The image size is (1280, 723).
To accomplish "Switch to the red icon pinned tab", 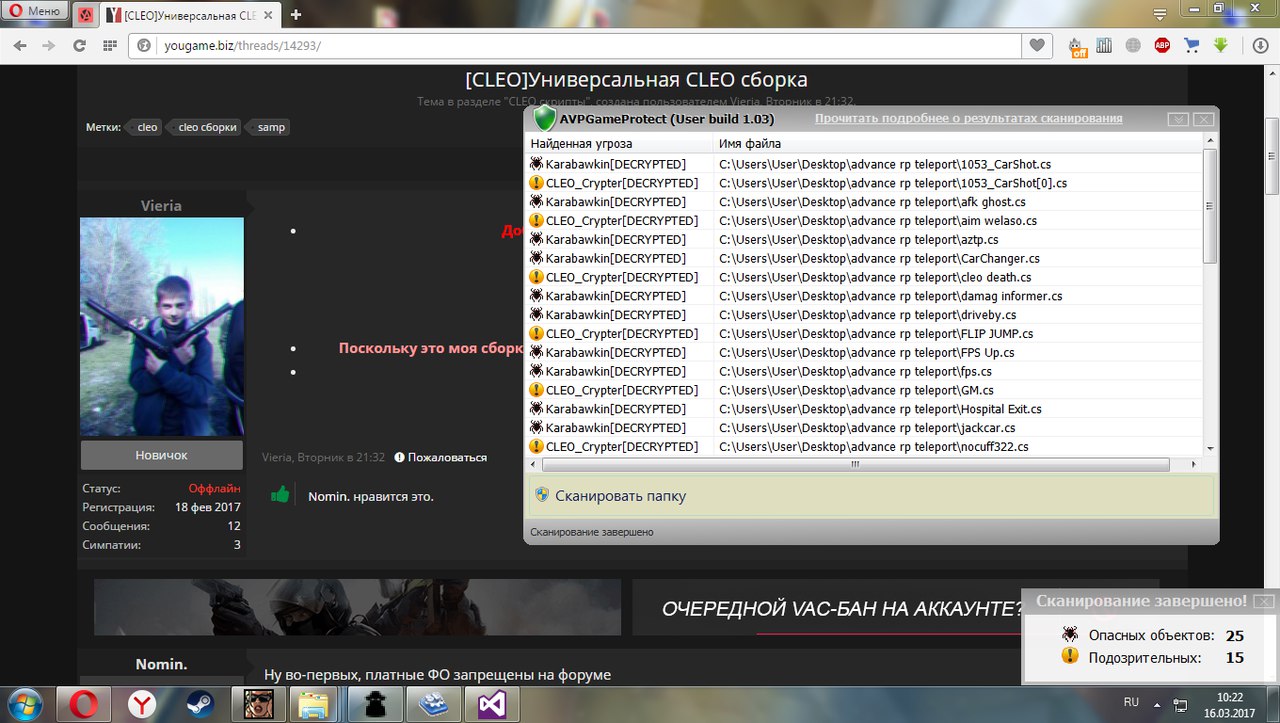I will (86, 14).
